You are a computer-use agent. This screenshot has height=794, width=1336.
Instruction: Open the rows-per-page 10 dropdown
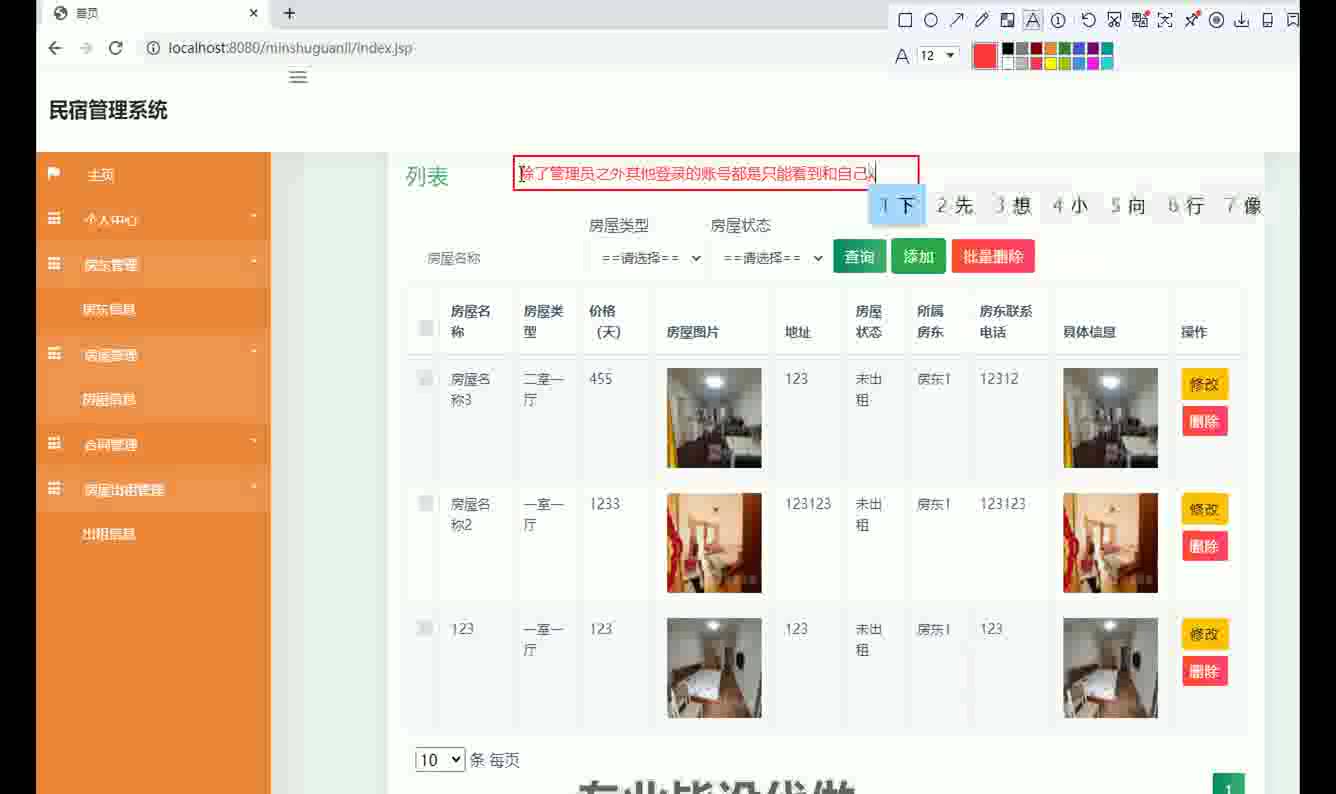tap(440, 760)
